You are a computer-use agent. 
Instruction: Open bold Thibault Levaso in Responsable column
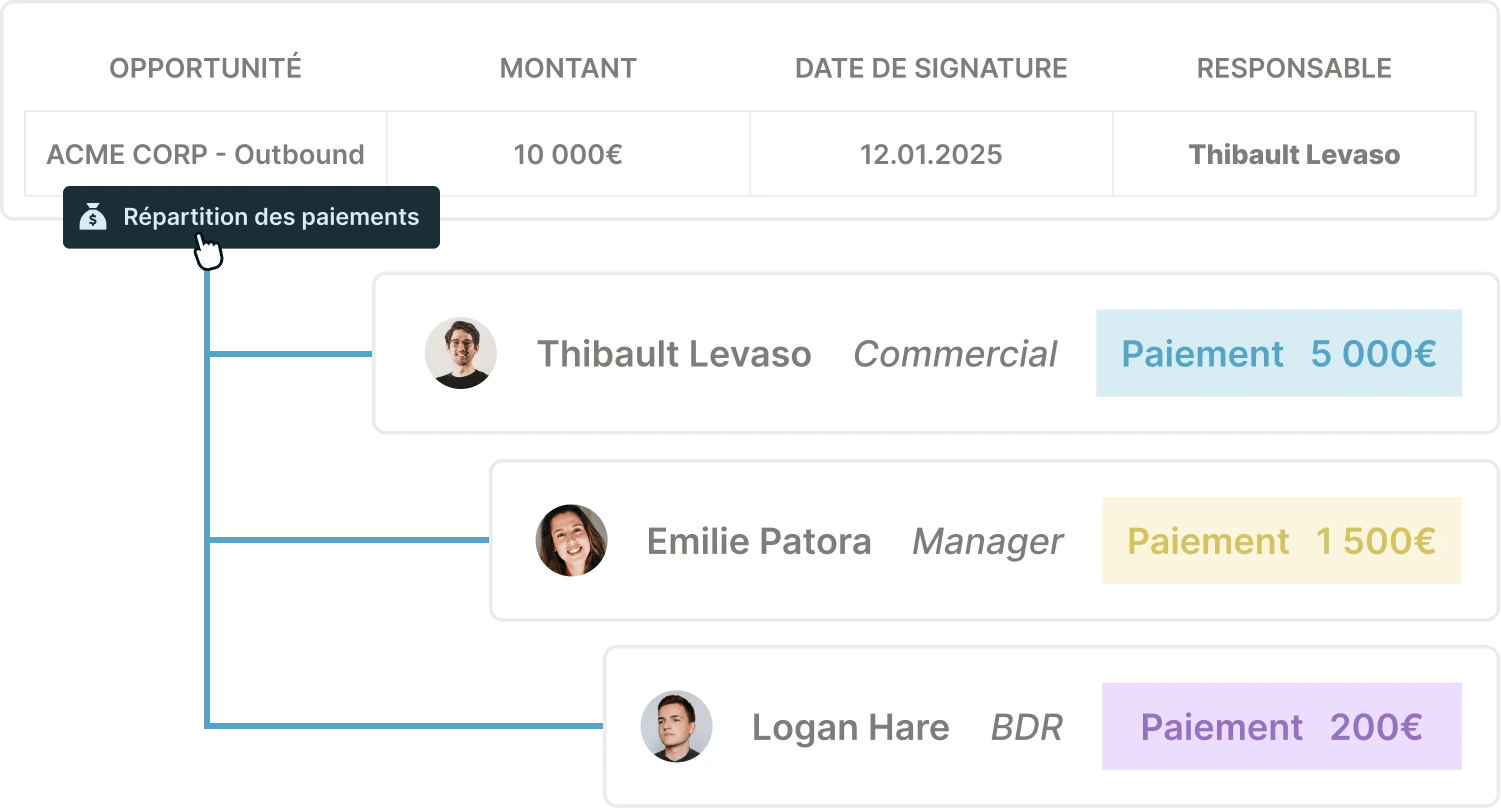(x=1294, y=154)
